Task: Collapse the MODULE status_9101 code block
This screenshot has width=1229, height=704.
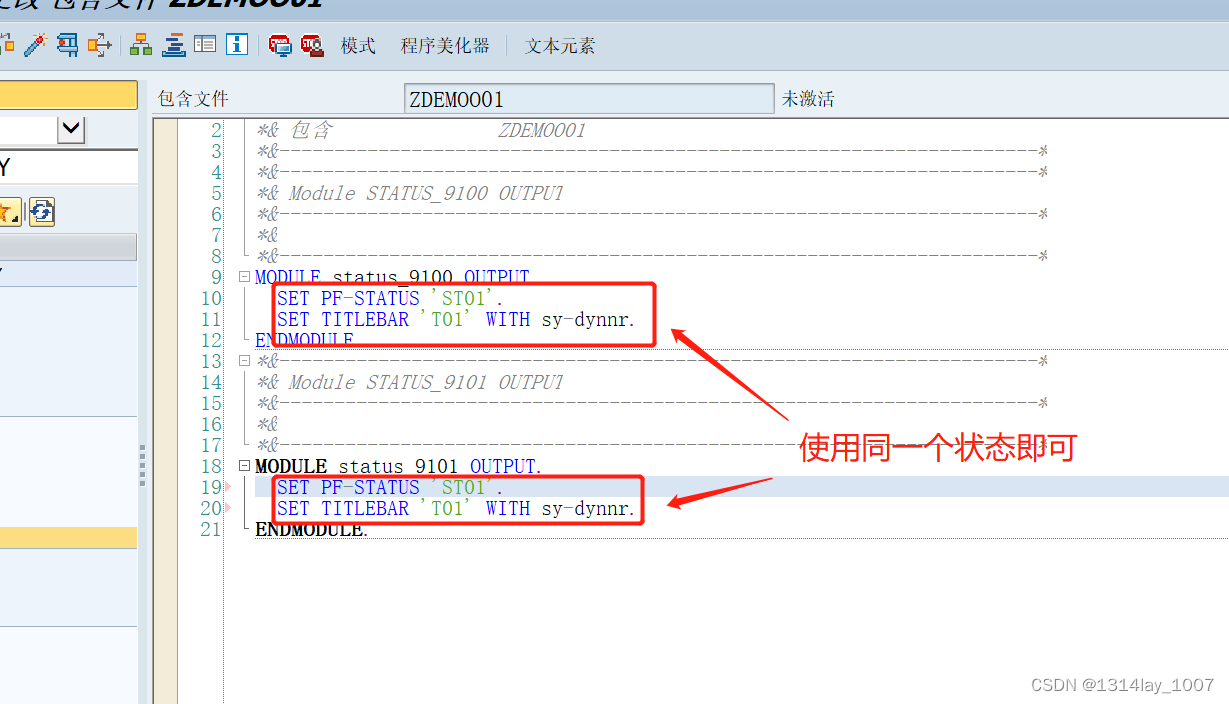Action: point(244,465)
